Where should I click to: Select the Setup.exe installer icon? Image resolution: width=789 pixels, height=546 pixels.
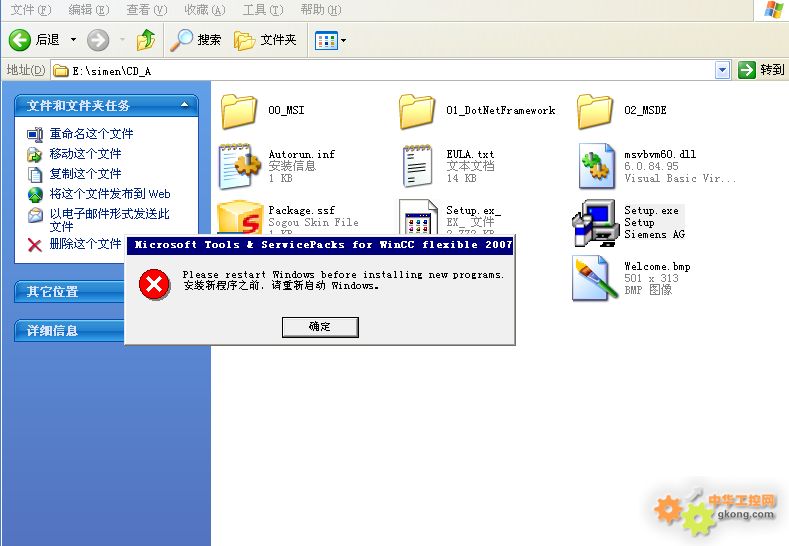point(595,223)
